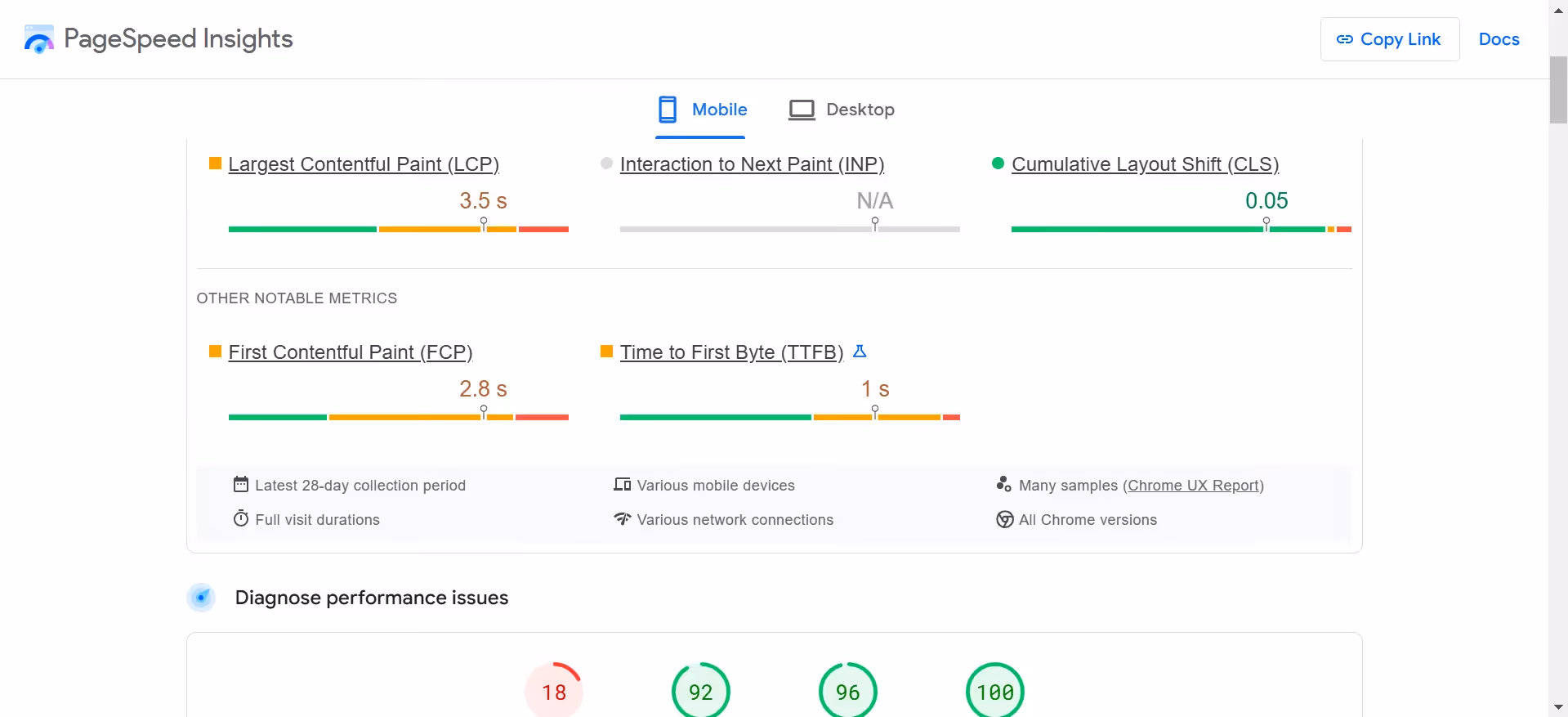Click the INP distribution bar
The image size is (1568, 717).
click(x=789, y=229)
